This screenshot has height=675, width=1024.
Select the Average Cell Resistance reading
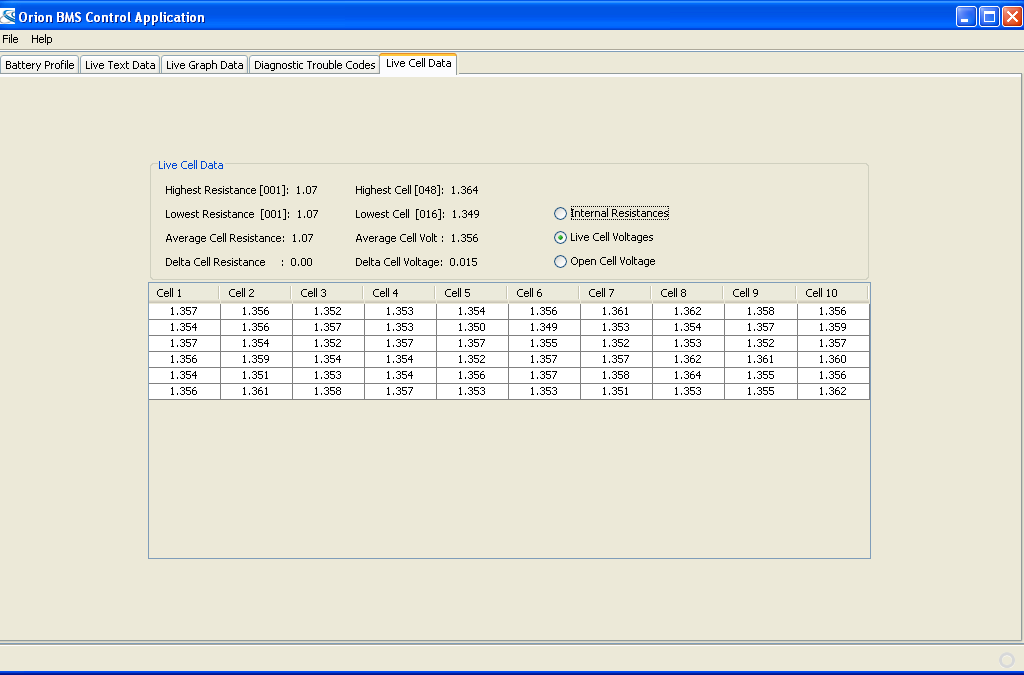pos(239,238)
